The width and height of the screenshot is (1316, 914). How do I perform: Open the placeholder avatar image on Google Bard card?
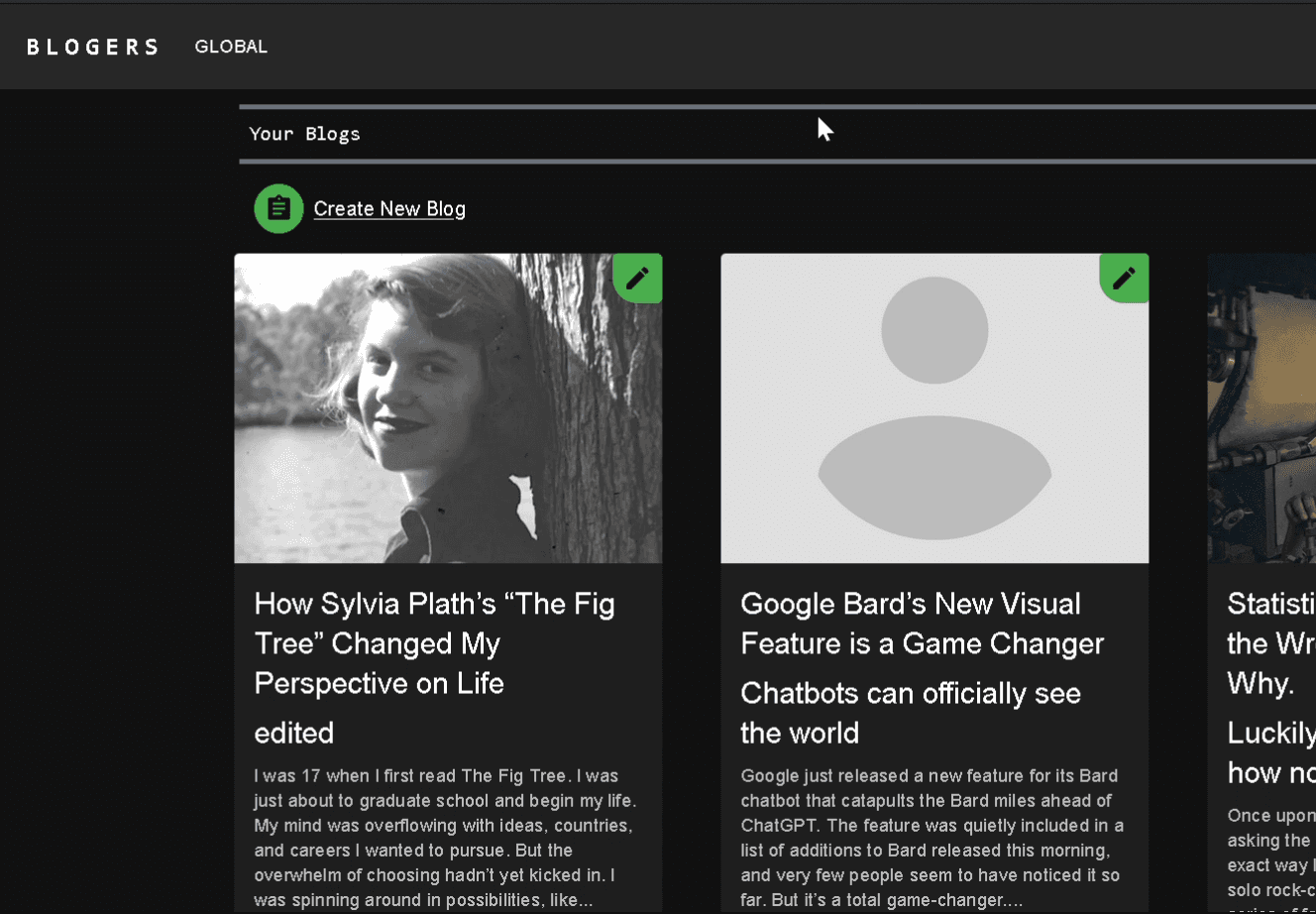point(934,408)
